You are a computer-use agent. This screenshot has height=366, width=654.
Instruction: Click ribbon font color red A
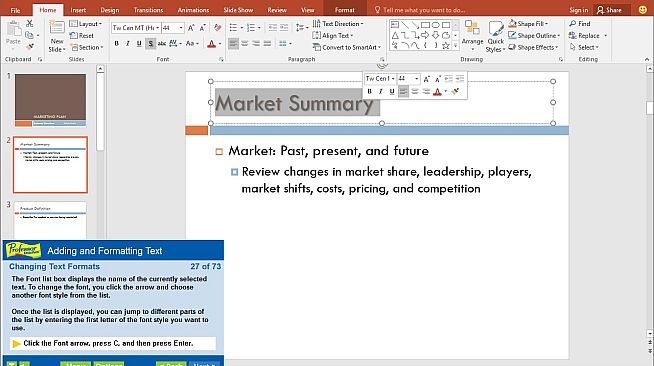click(x=212, y=43)
